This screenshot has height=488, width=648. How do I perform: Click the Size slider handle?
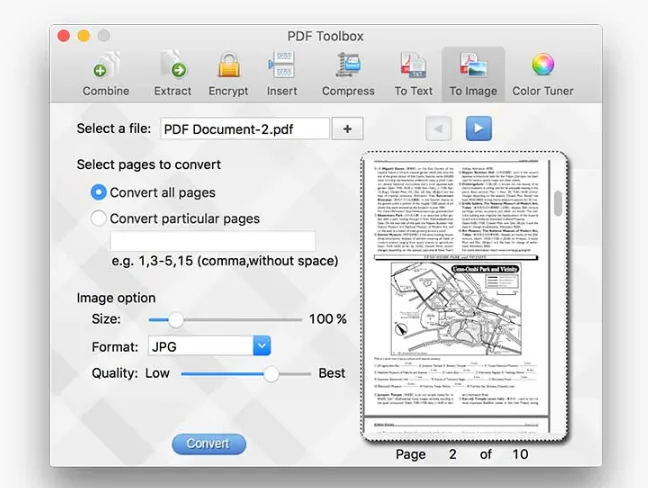pos(176,320)
